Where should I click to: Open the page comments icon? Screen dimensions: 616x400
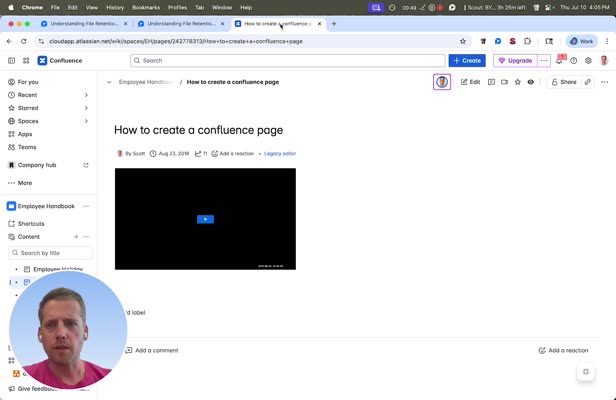[491, 82]
